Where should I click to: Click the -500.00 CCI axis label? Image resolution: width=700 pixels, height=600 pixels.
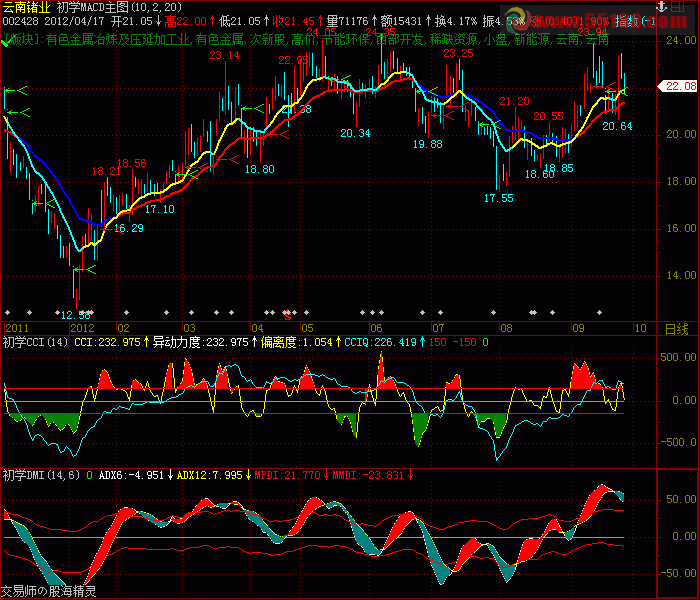coord(678,442)
